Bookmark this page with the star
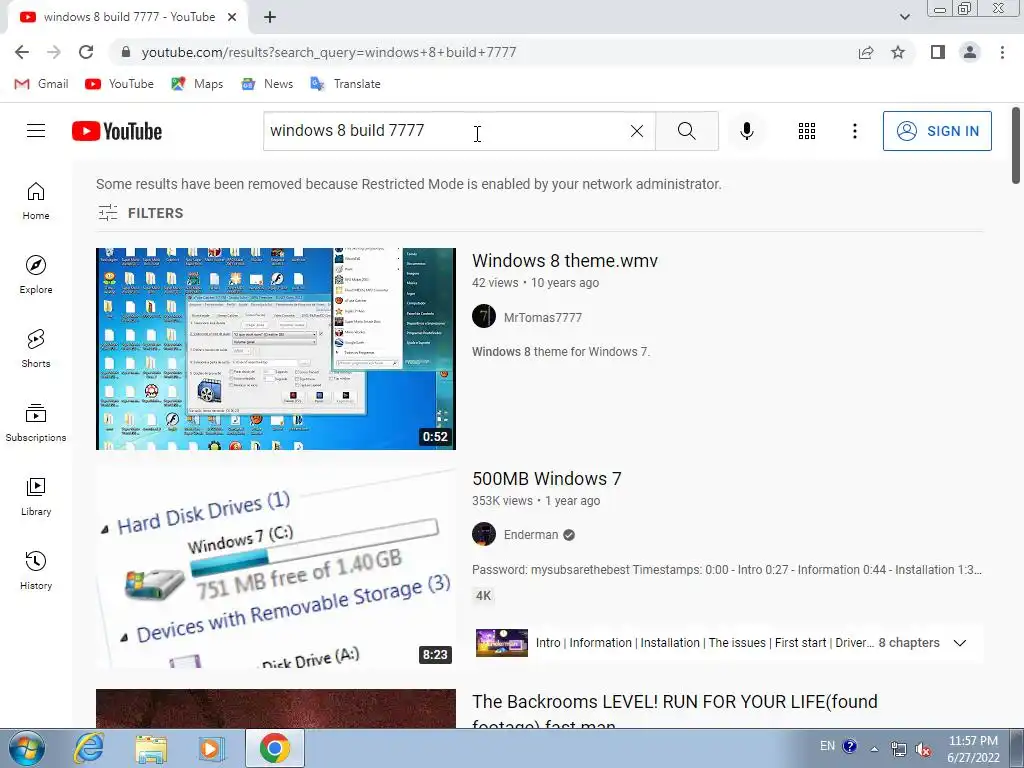1024x768 pixels. point(898,52)
